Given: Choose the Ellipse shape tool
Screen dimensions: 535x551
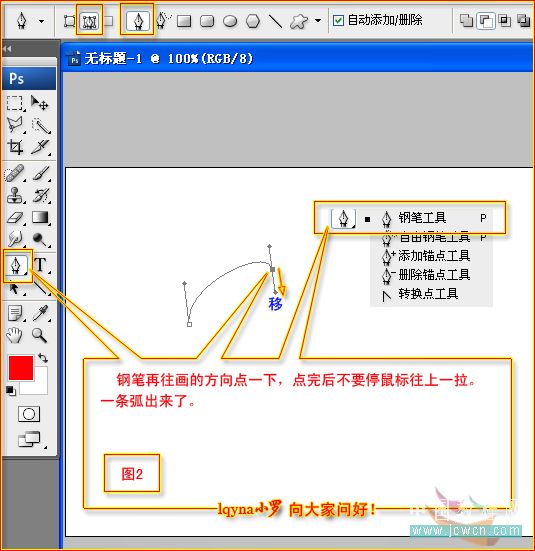Looking at the screenshot, I should [230, 21].
